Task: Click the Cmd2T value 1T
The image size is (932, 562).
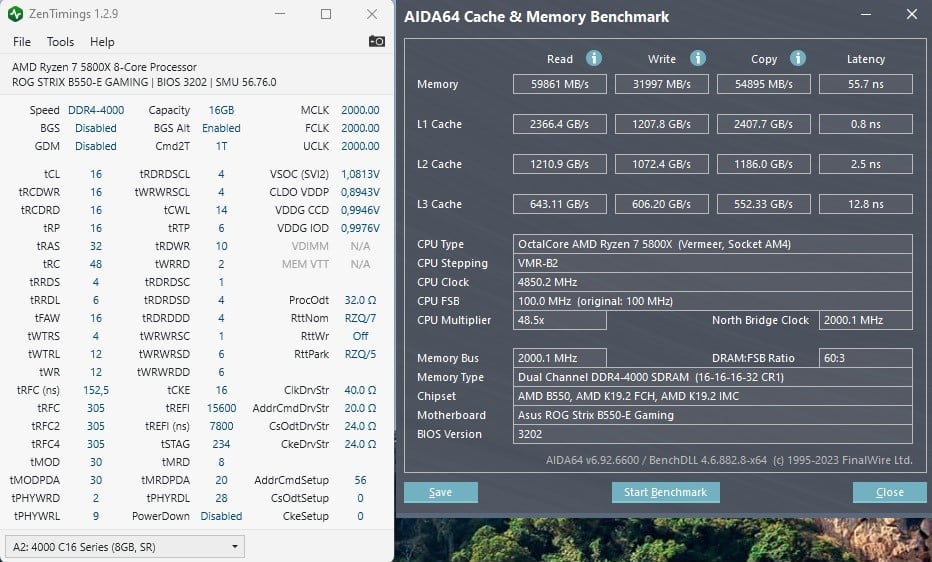Action: [x=221, y=146]
